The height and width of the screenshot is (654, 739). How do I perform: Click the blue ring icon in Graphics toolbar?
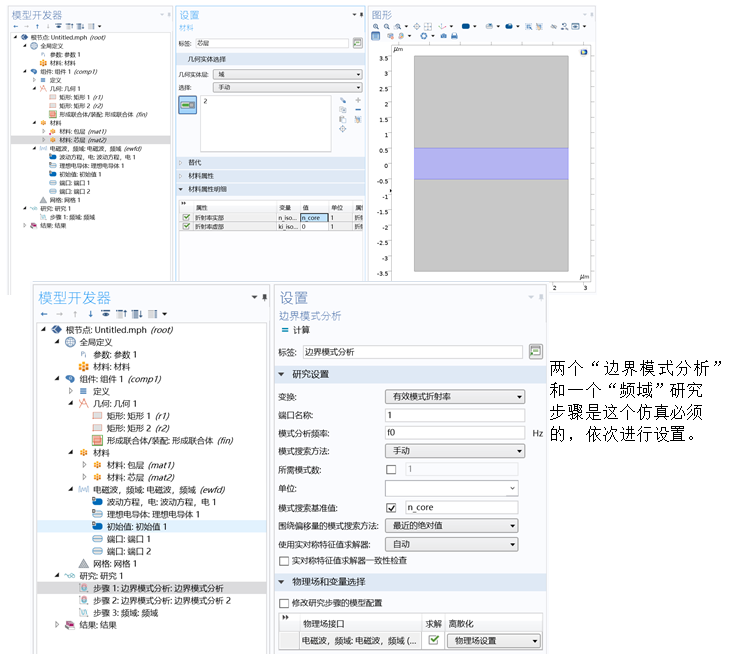(424, 36)
